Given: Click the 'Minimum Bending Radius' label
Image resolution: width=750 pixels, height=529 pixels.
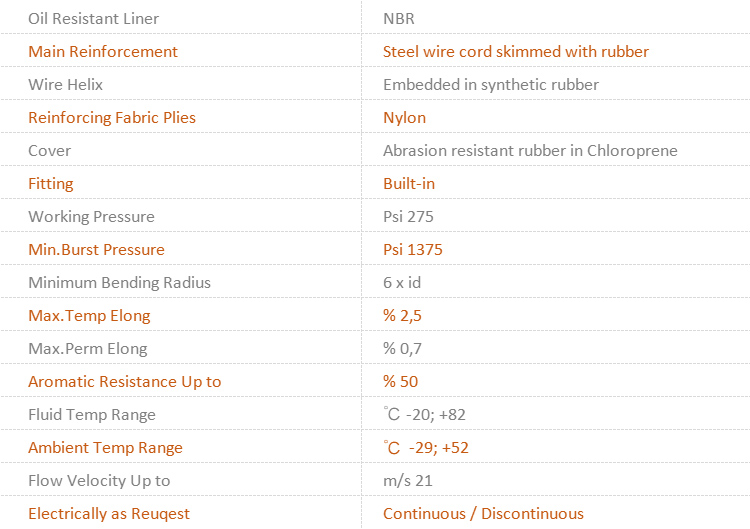Looking at the screenshot, I should click(x=119, y=283).
